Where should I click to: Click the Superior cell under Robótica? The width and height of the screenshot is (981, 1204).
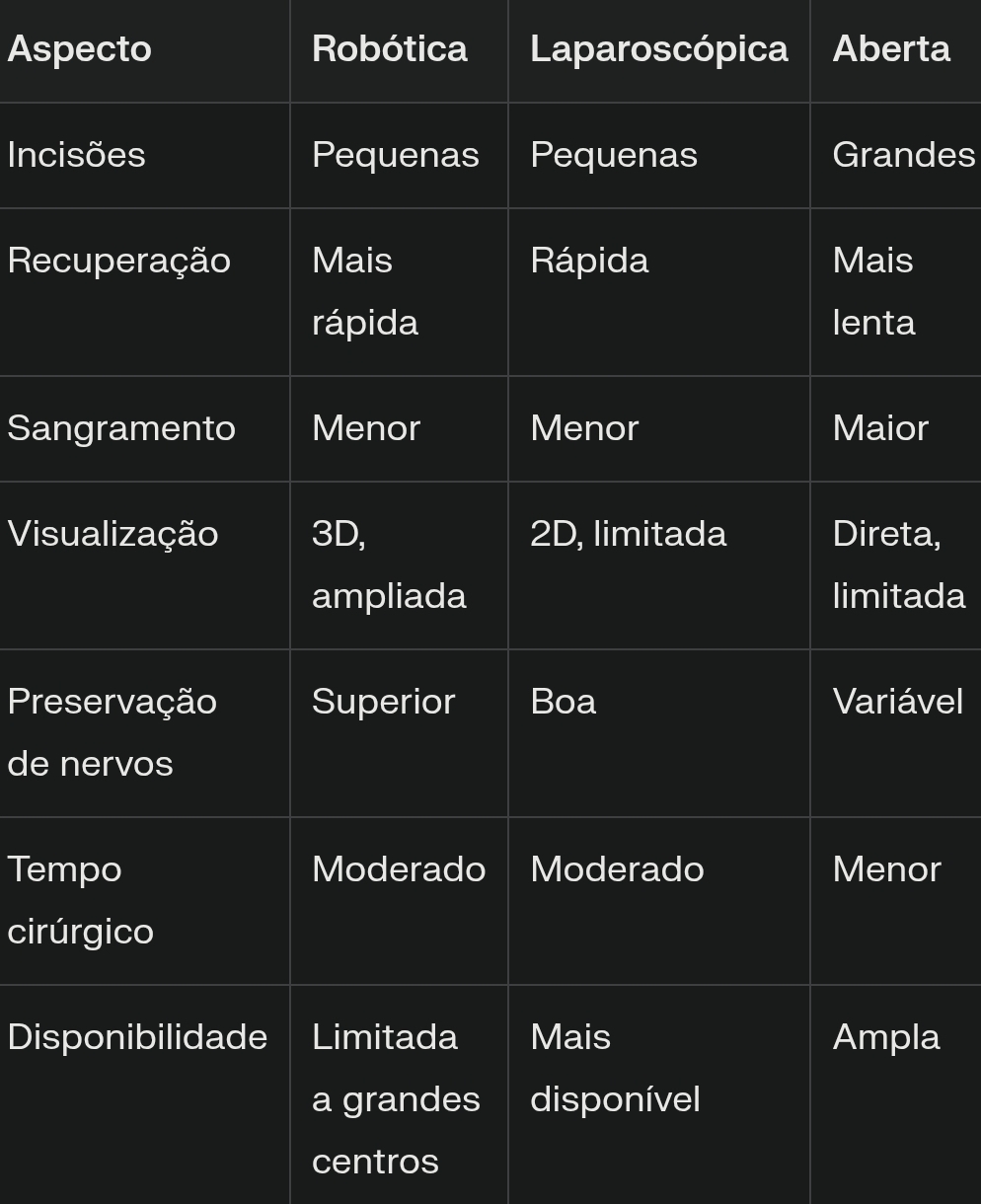[x=383, y=702]
